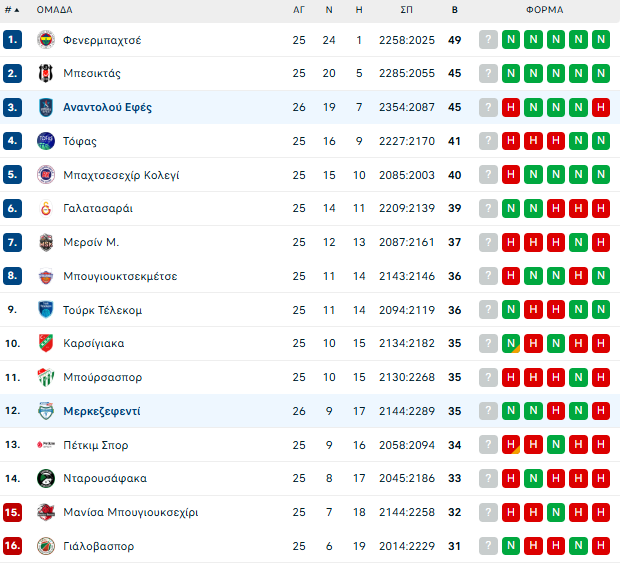
Task: Click the Γαλατασαράι club logo
Action: click(46, 209)
